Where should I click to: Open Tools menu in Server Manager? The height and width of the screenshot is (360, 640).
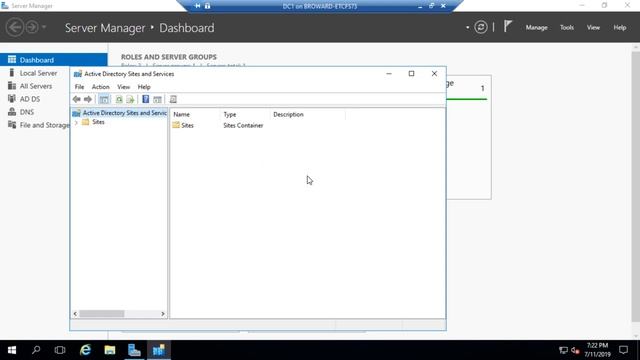coord(567,27)
